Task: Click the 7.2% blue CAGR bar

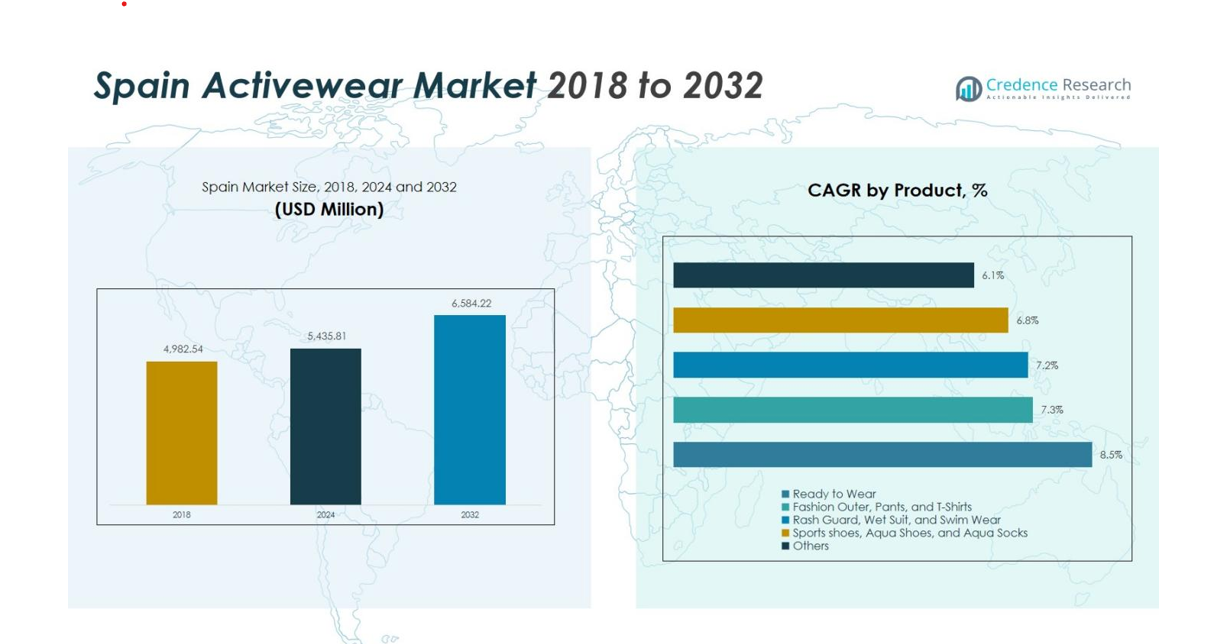Action: (850, 365)
